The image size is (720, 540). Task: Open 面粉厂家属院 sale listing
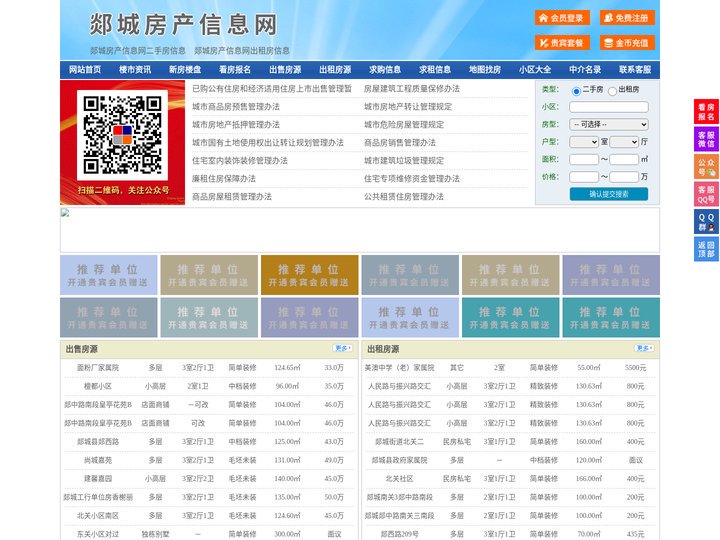pos(98,368)
